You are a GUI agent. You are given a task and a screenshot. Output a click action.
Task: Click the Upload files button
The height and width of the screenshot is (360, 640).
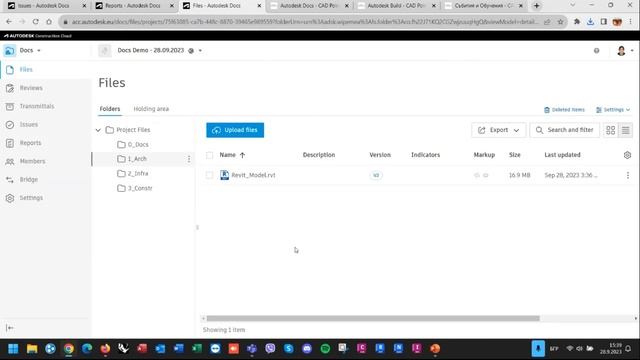coord(235,130)
